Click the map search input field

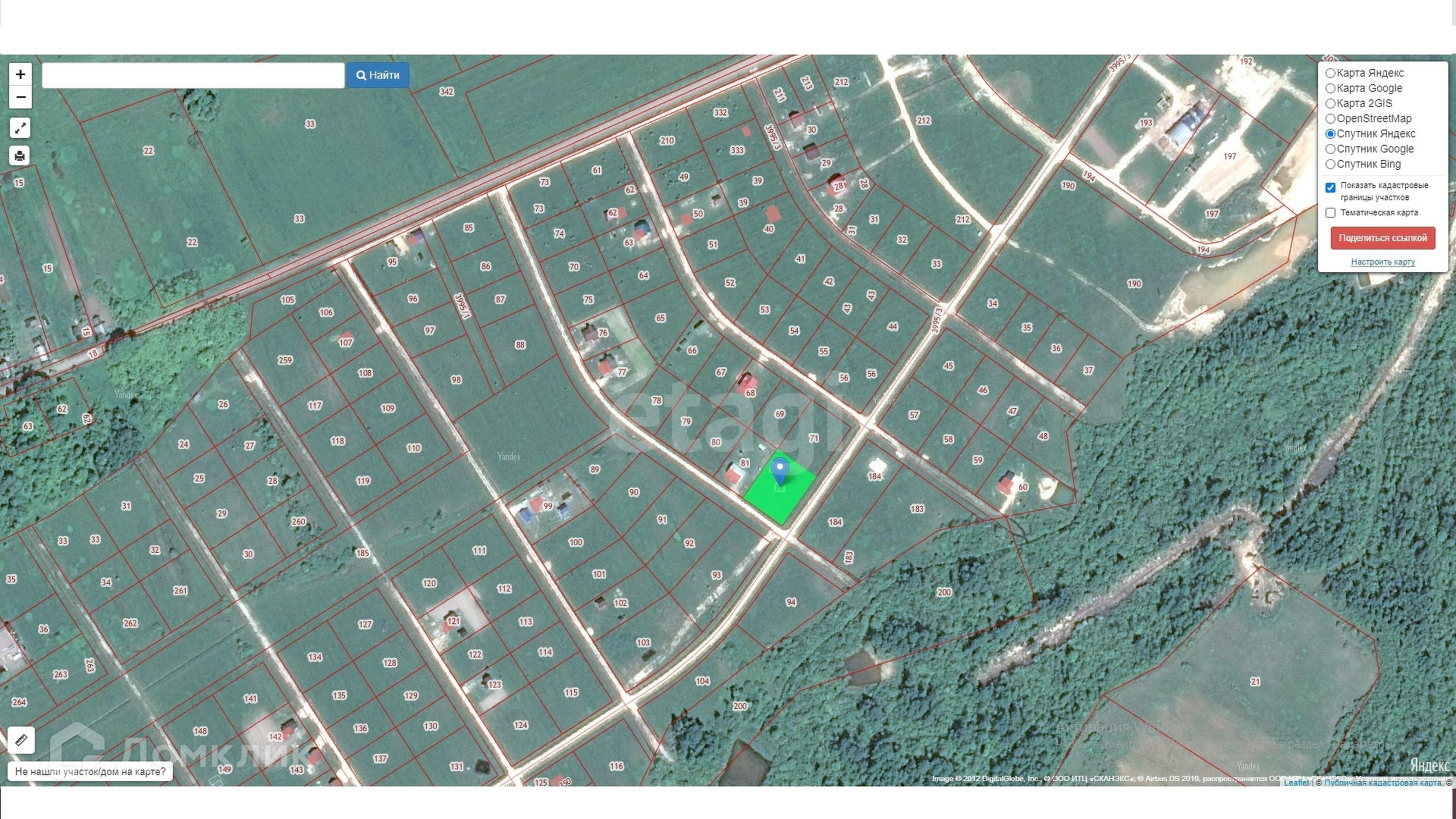point(193,76)
